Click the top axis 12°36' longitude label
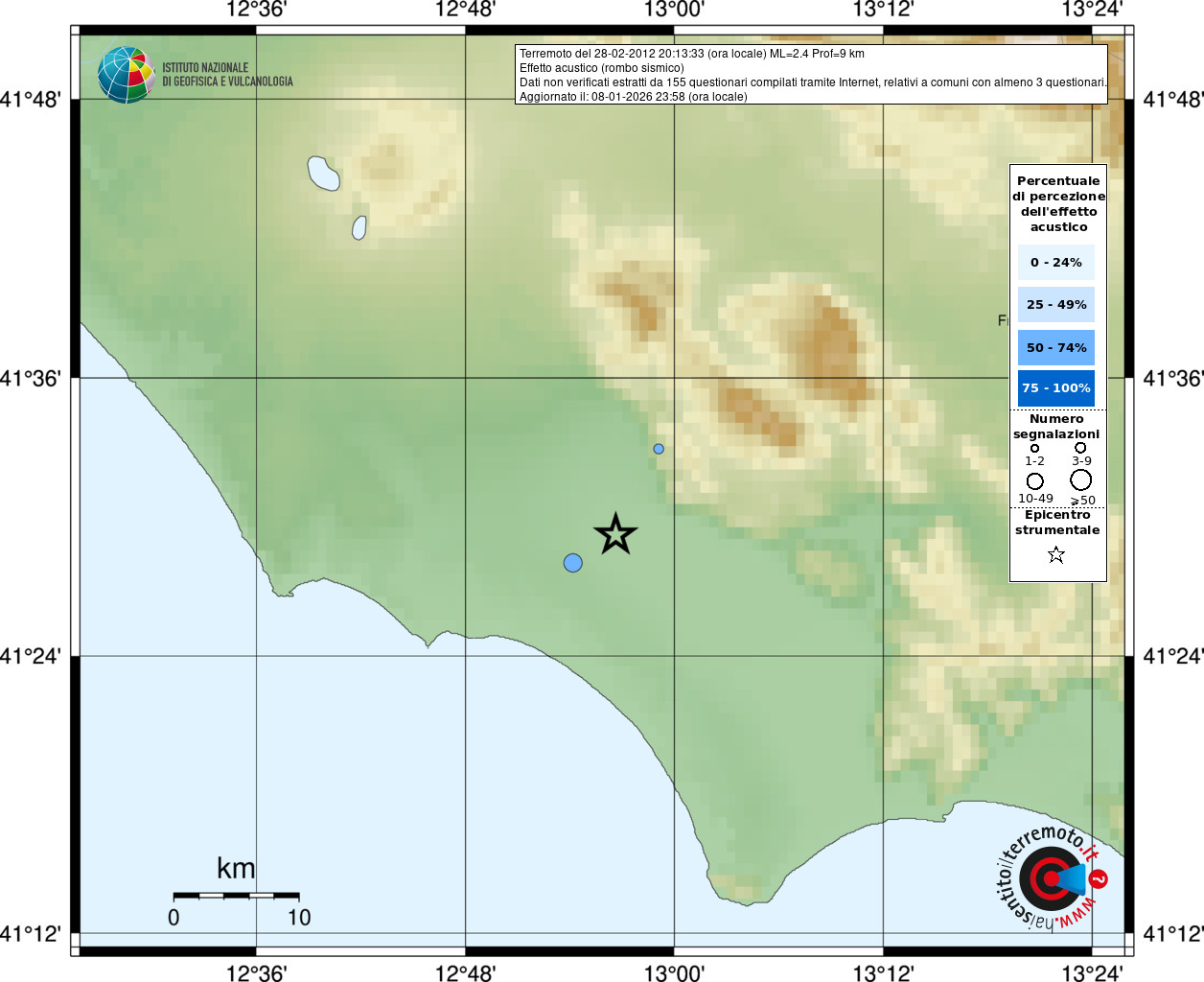 [x=256, y=10]
